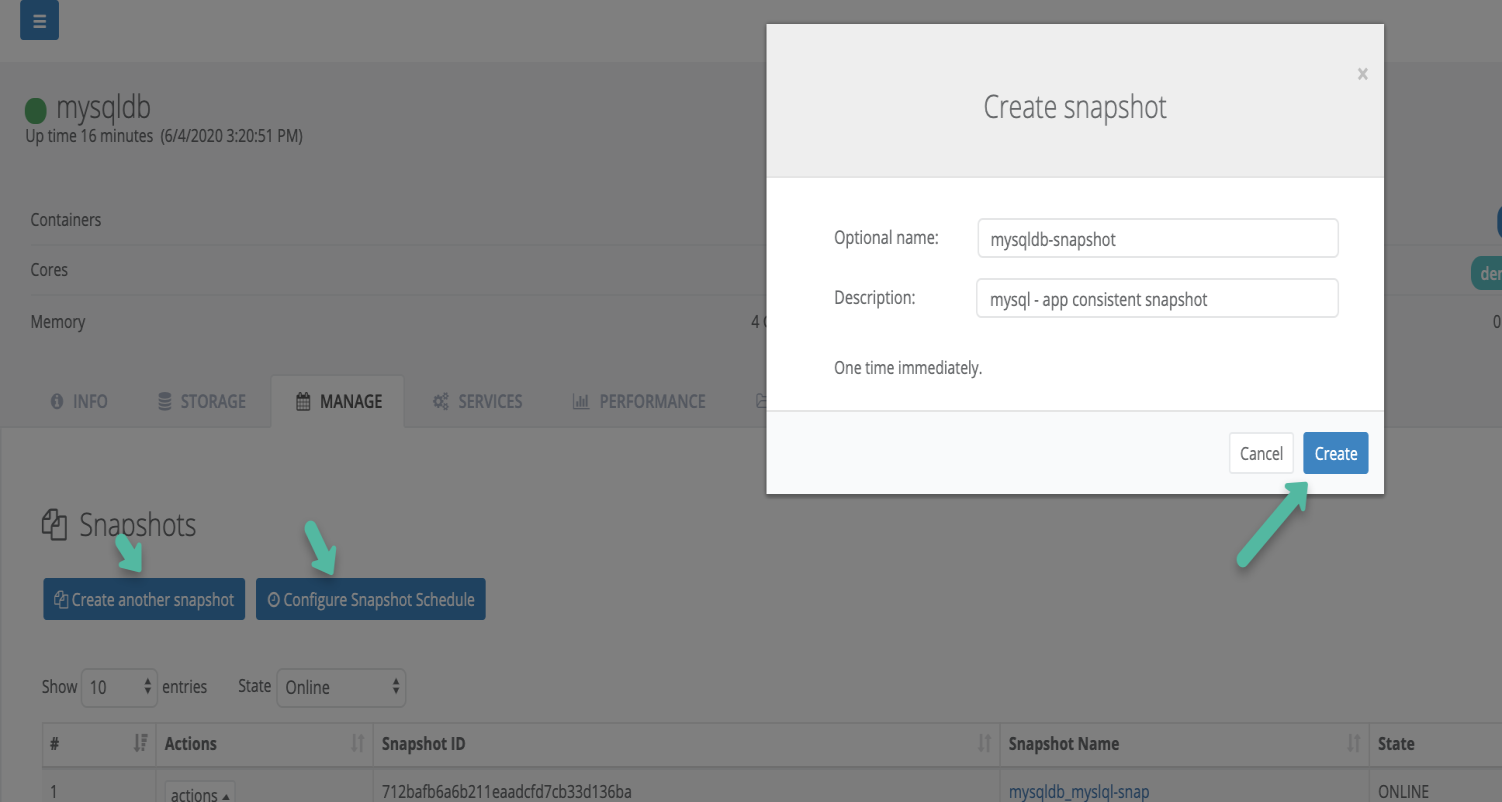This screenshot has width=1502, height=802.
Task: Open the STORAGE tab
Action: 202,401
